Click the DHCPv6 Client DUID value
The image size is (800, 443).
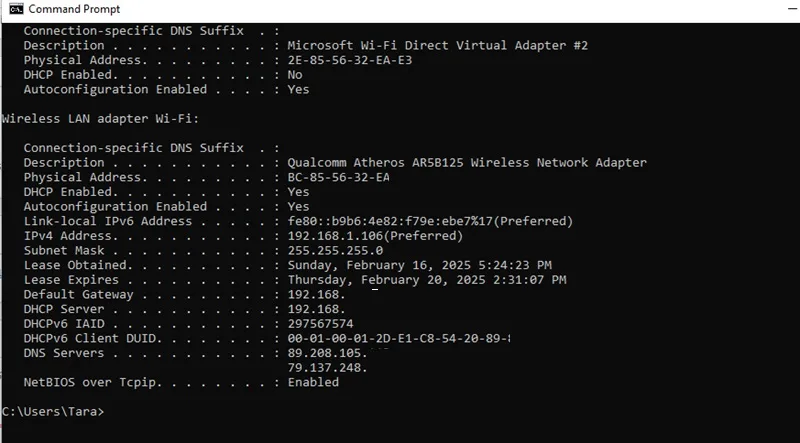pos(399,338)
